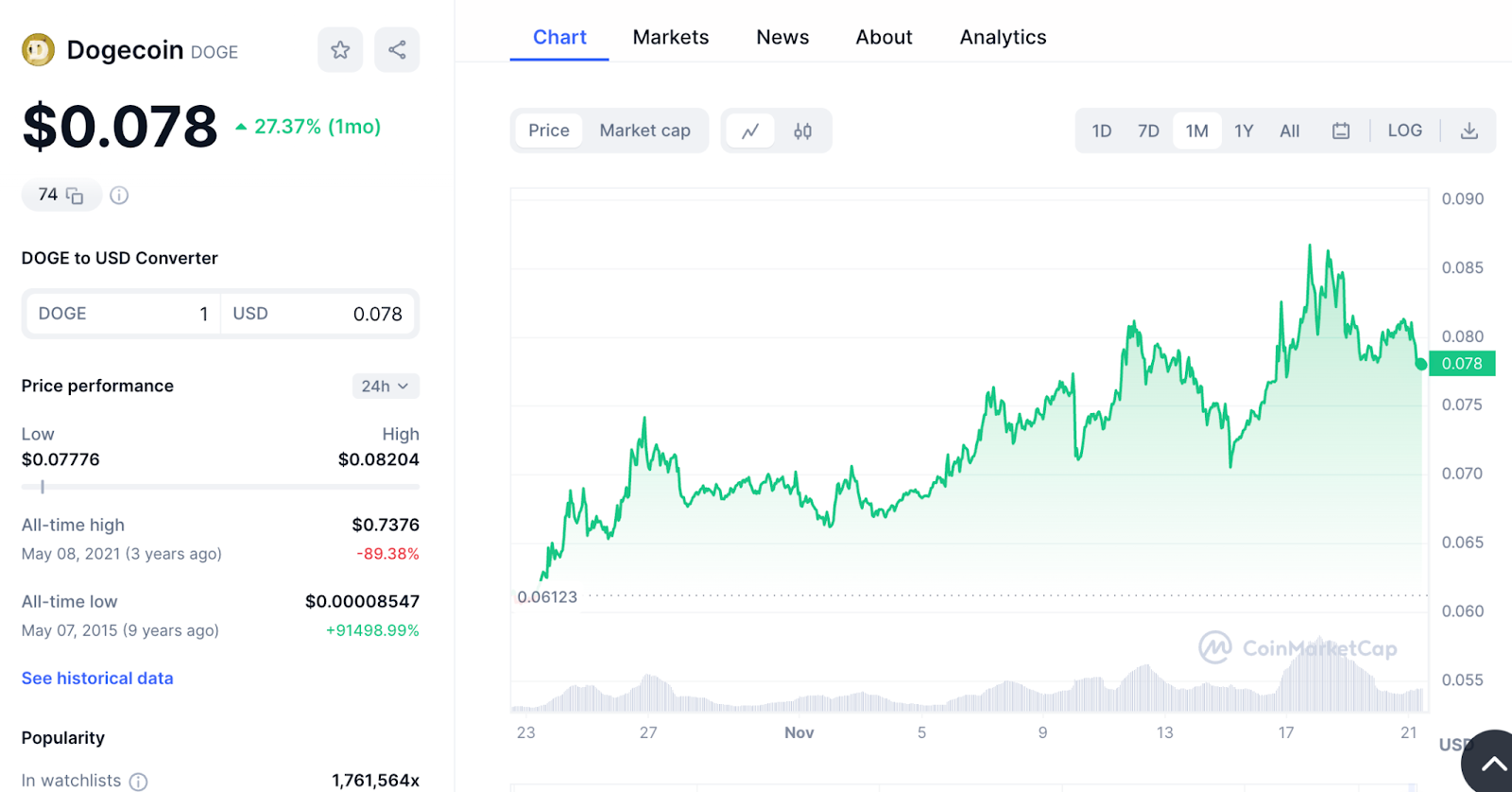Click the DOGE amount input field
1512x792 pixels.
123,314
